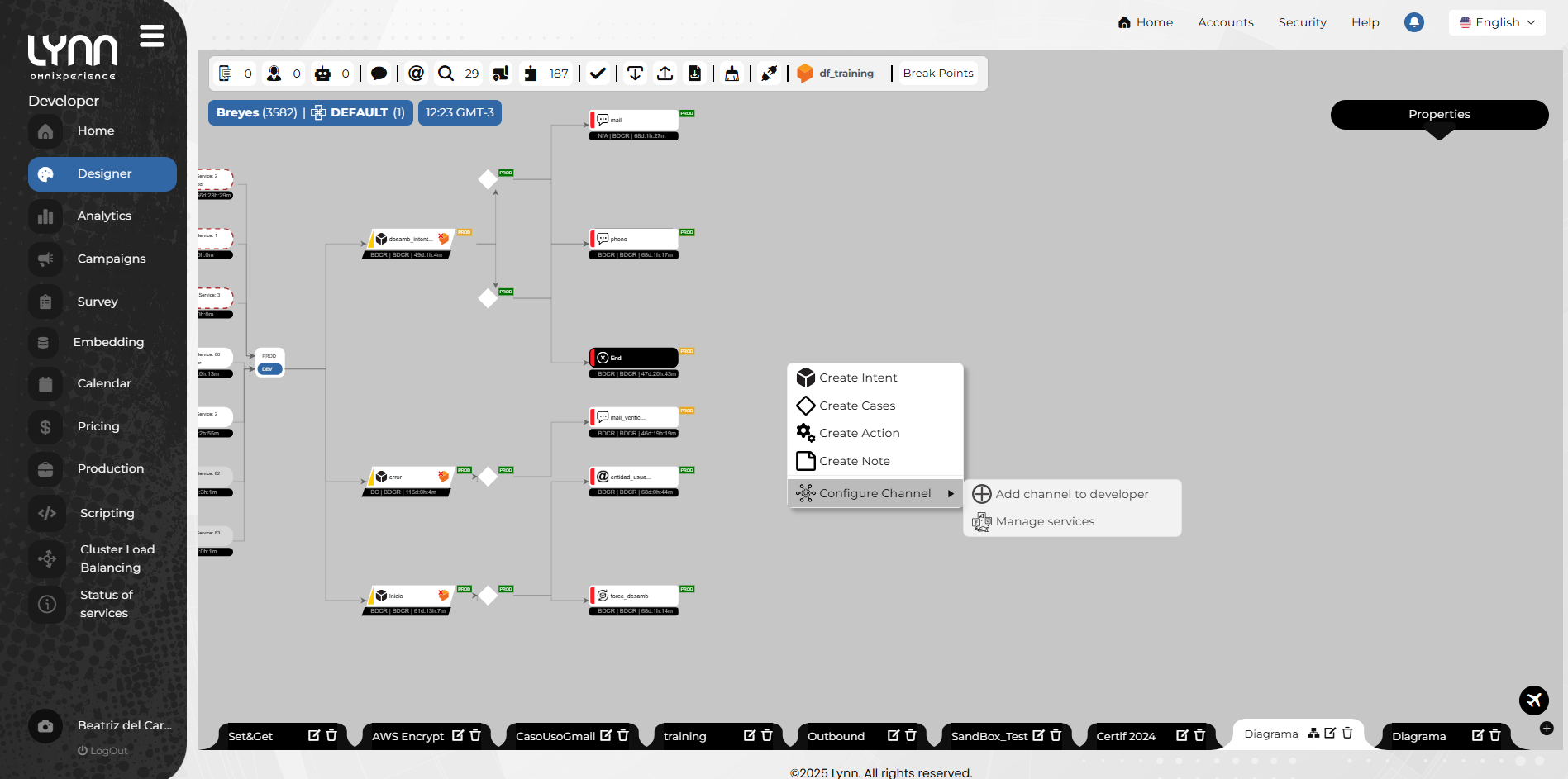Click the checkmark validate icon
This screenshot has width=1568, height=779.
click(598, 74)
